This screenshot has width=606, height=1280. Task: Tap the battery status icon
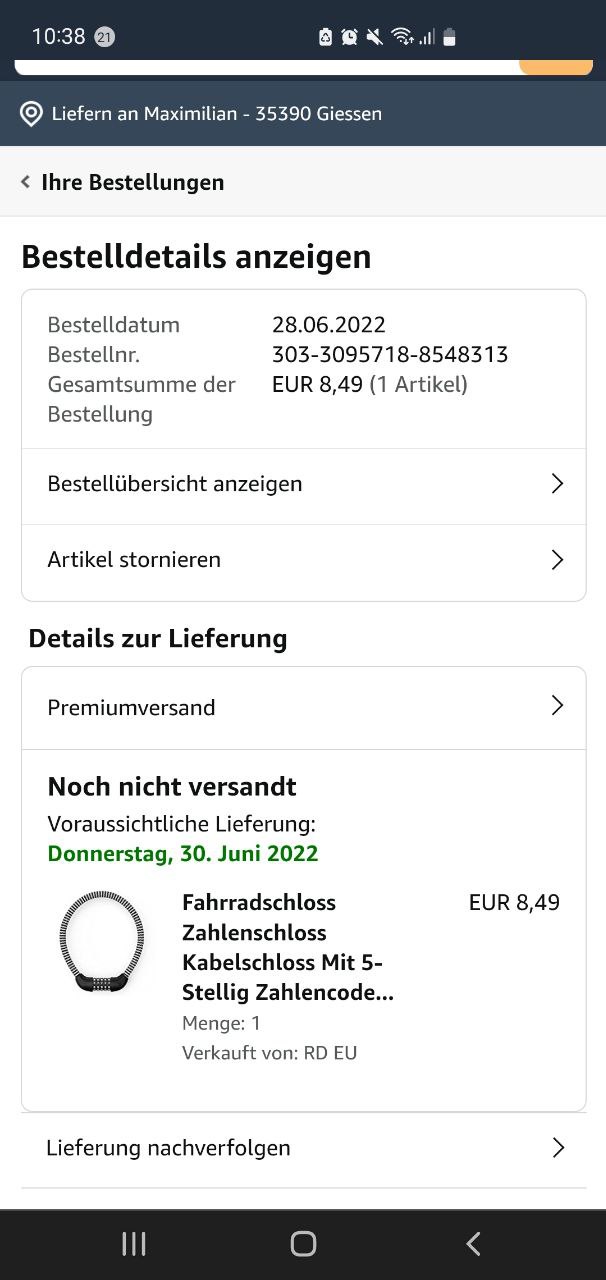pos(449,37)
